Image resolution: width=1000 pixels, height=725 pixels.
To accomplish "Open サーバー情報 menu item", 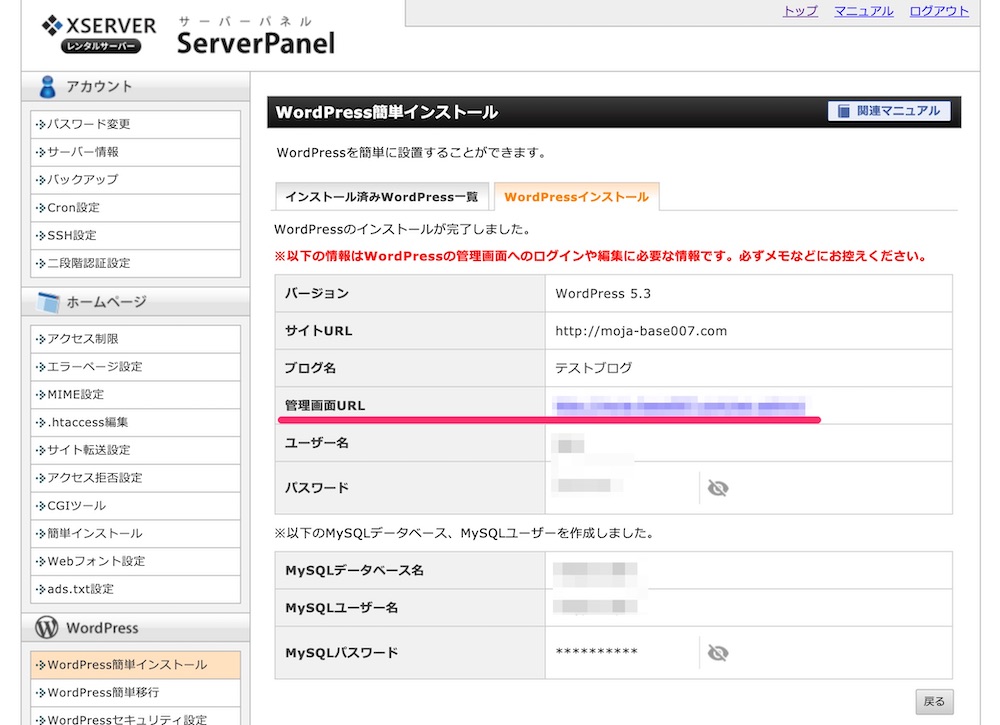I will [135, 152].
